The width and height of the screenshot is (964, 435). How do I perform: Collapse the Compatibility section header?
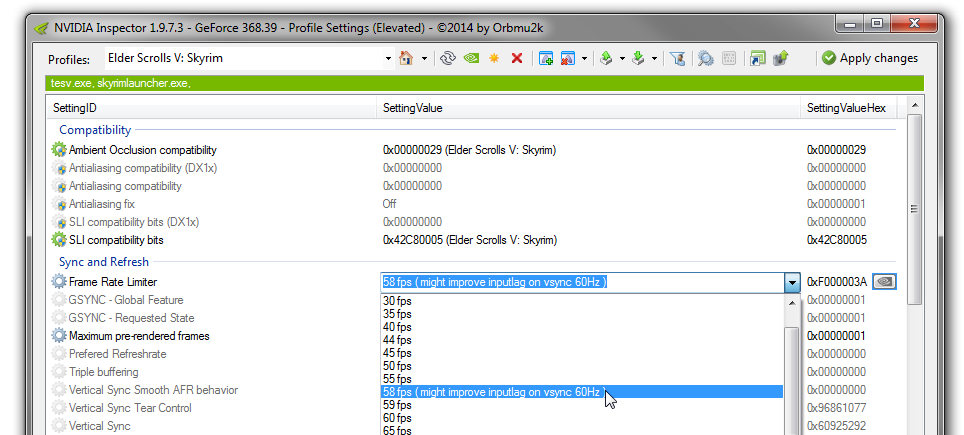95,130
